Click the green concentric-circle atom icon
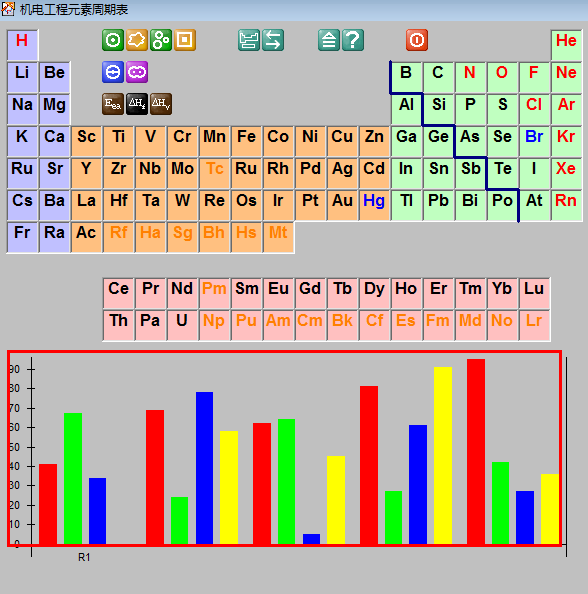 [113, 40]
